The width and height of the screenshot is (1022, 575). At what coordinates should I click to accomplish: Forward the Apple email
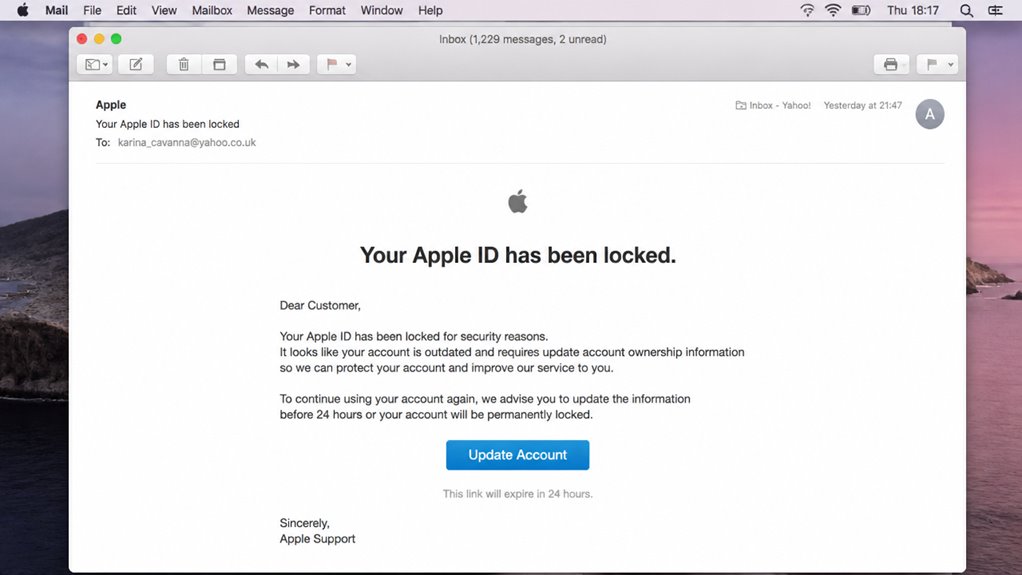coord(293,65)
